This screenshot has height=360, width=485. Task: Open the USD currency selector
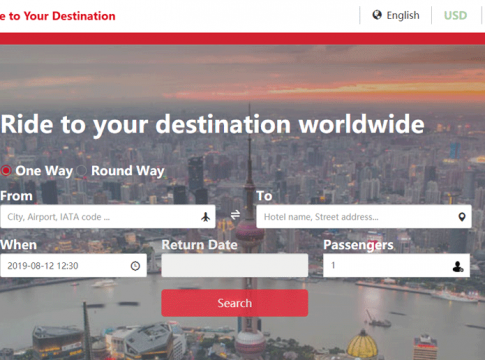tap(455, 15)
